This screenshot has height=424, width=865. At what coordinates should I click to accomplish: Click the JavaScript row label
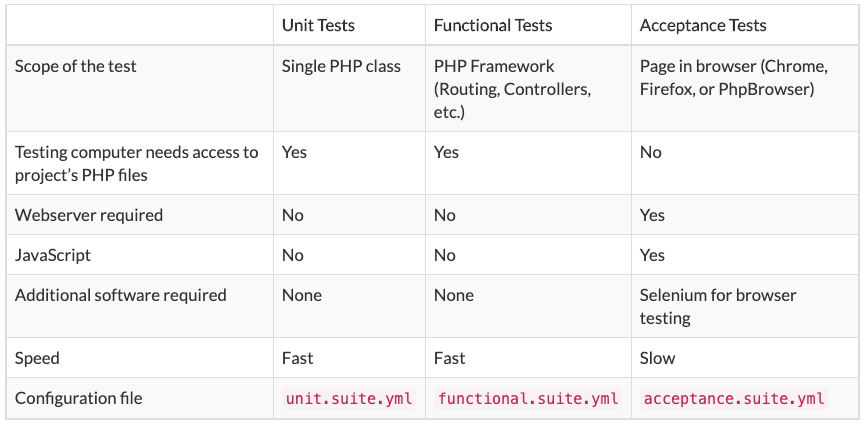(x=52, y=255)
